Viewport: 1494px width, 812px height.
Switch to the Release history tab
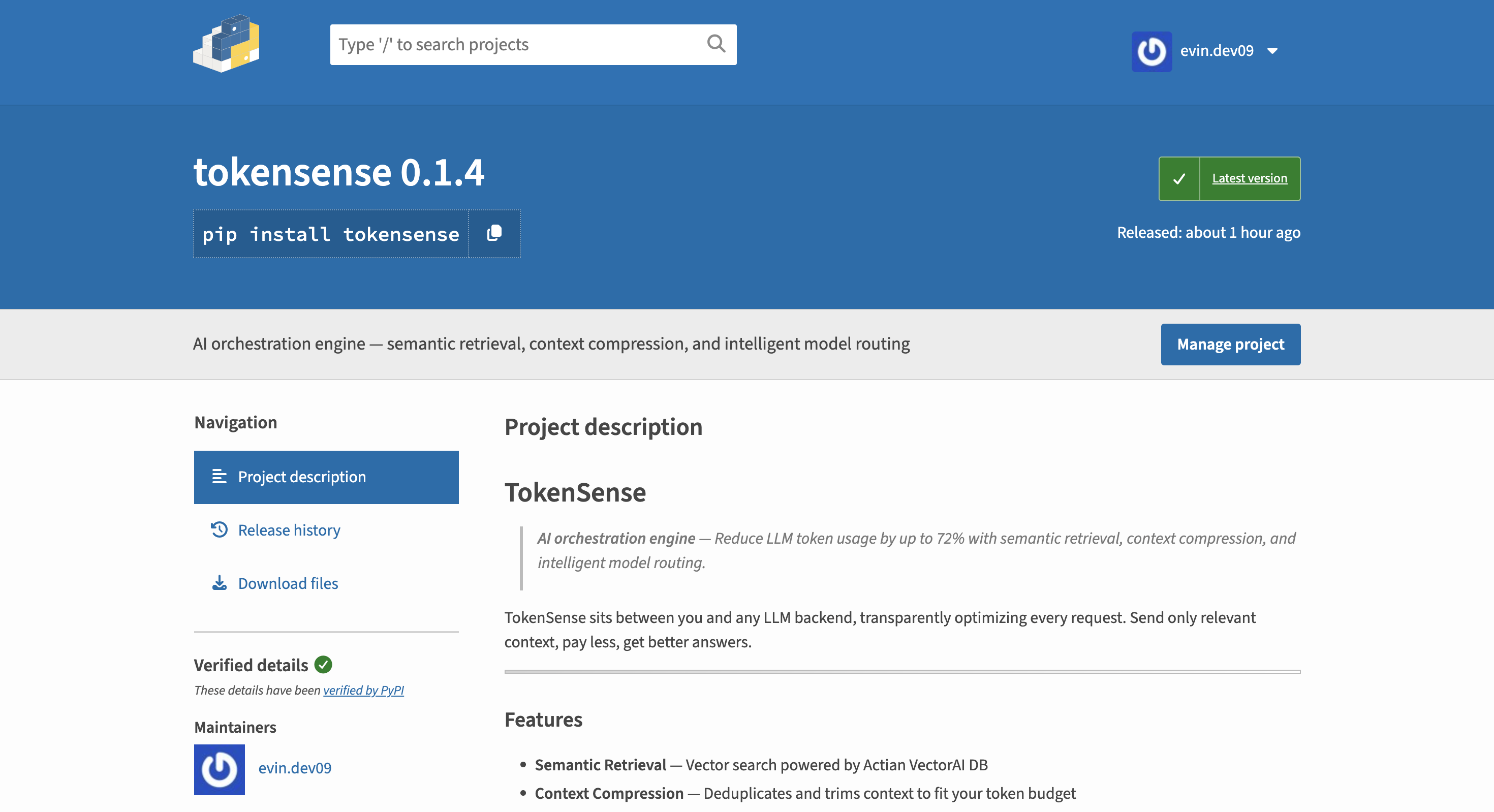(x=289, y=530)
